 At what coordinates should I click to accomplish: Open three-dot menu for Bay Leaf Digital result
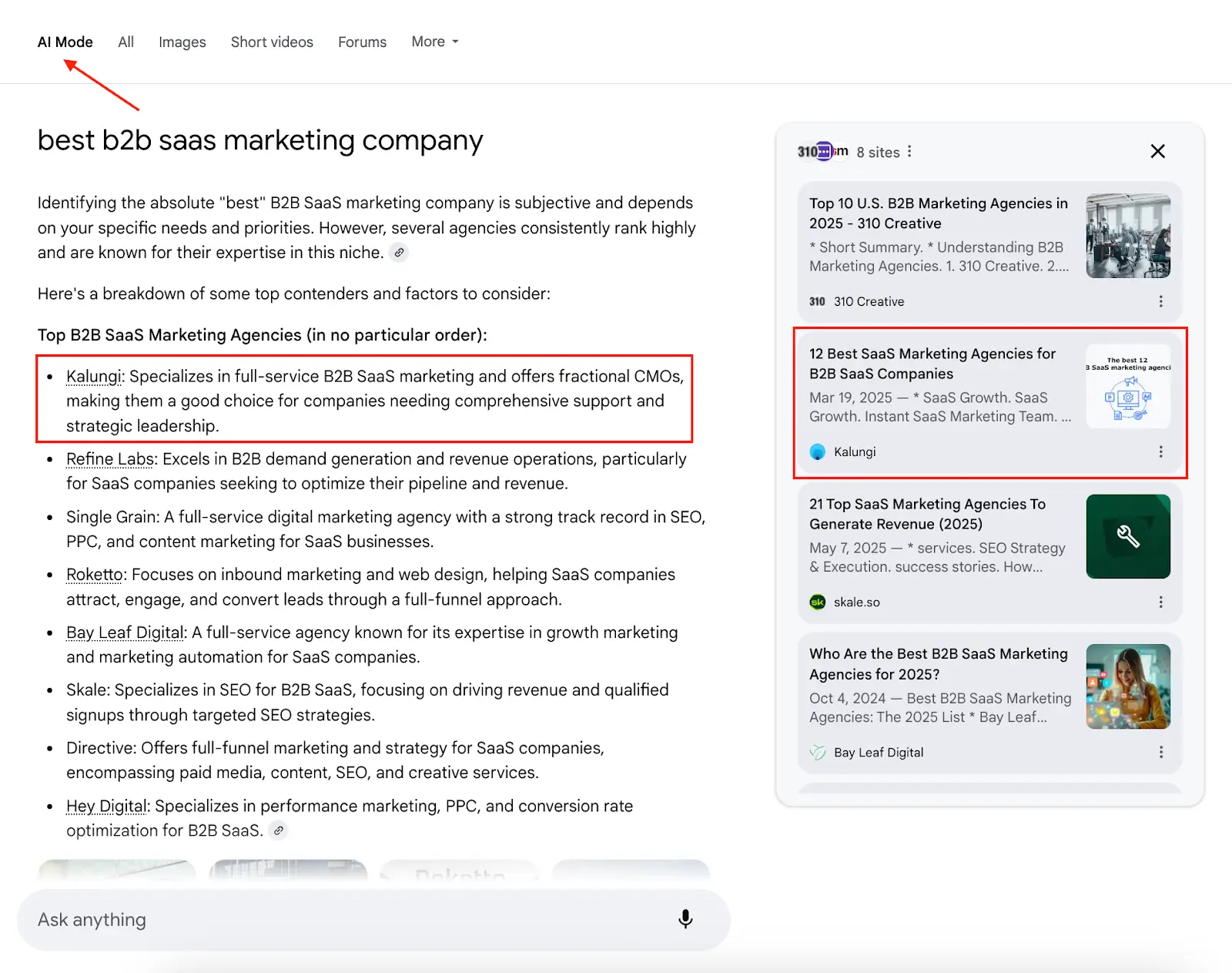coord(1160,753)
